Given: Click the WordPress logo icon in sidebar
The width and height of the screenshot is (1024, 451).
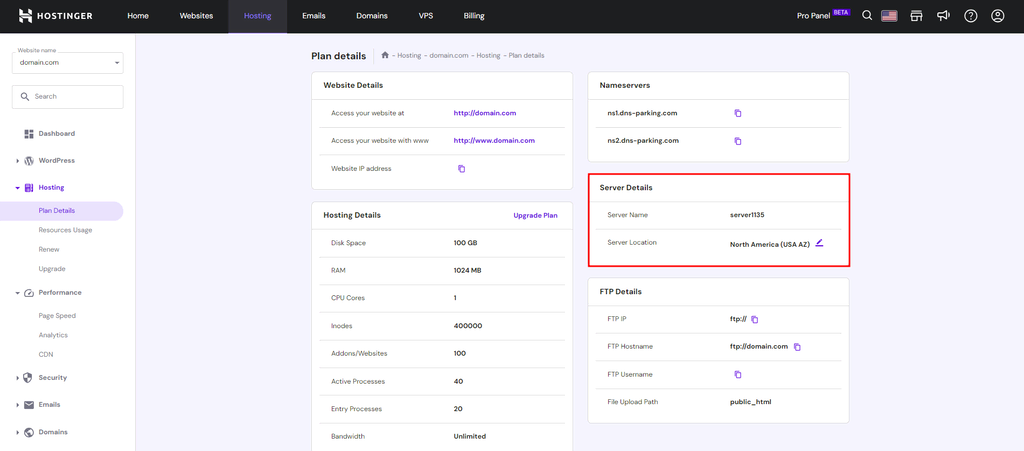Looking at the screenshot, I should coord(29,161).
